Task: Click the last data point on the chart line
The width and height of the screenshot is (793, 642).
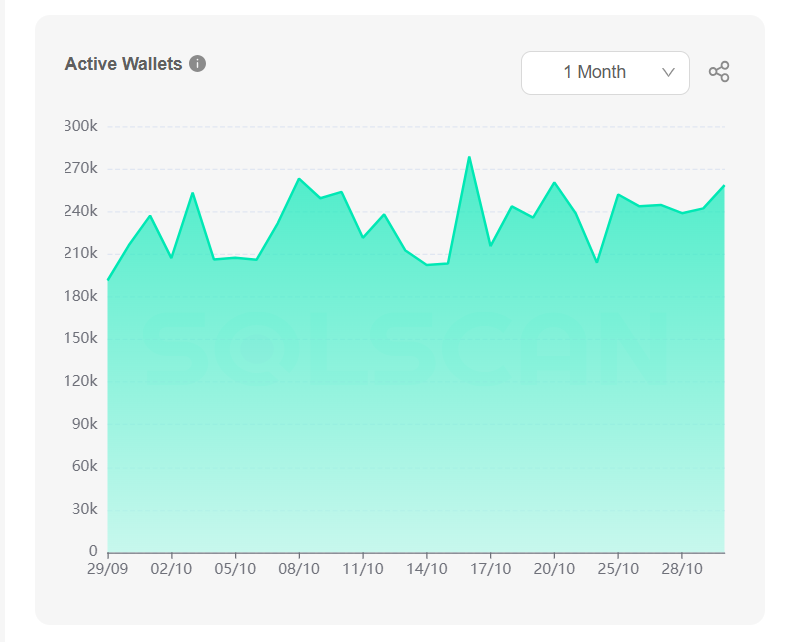Action: click(x=724, y=186)
